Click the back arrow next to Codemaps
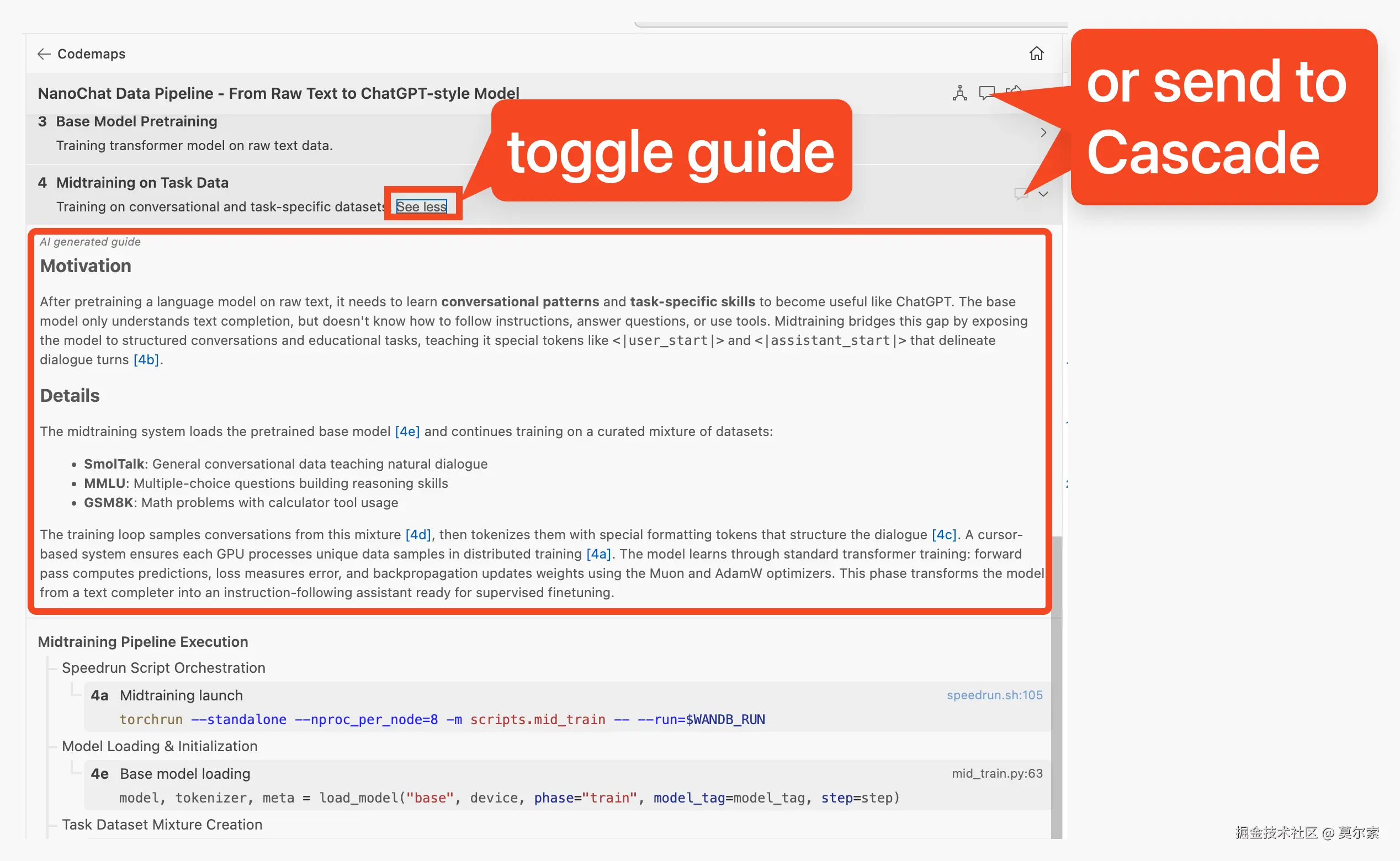Image resolution: width=1400 pixels, height=861 pixels. 44,54
